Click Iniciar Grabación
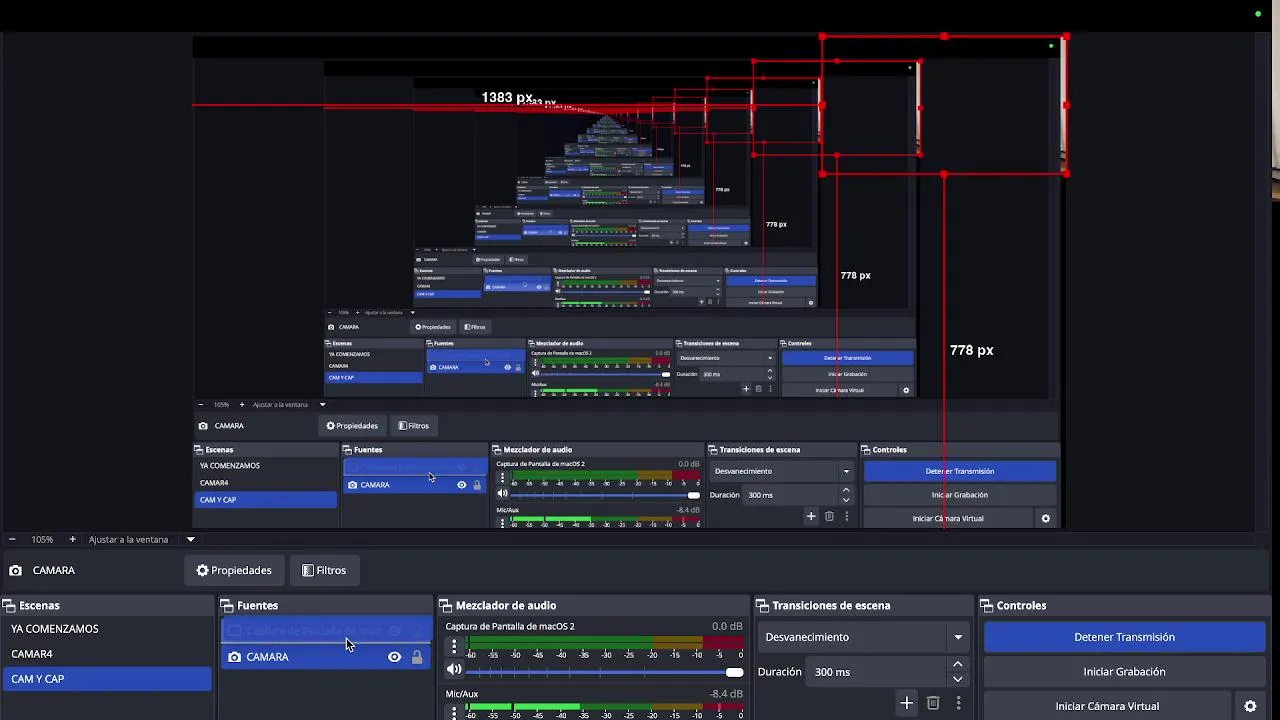 1124,672
